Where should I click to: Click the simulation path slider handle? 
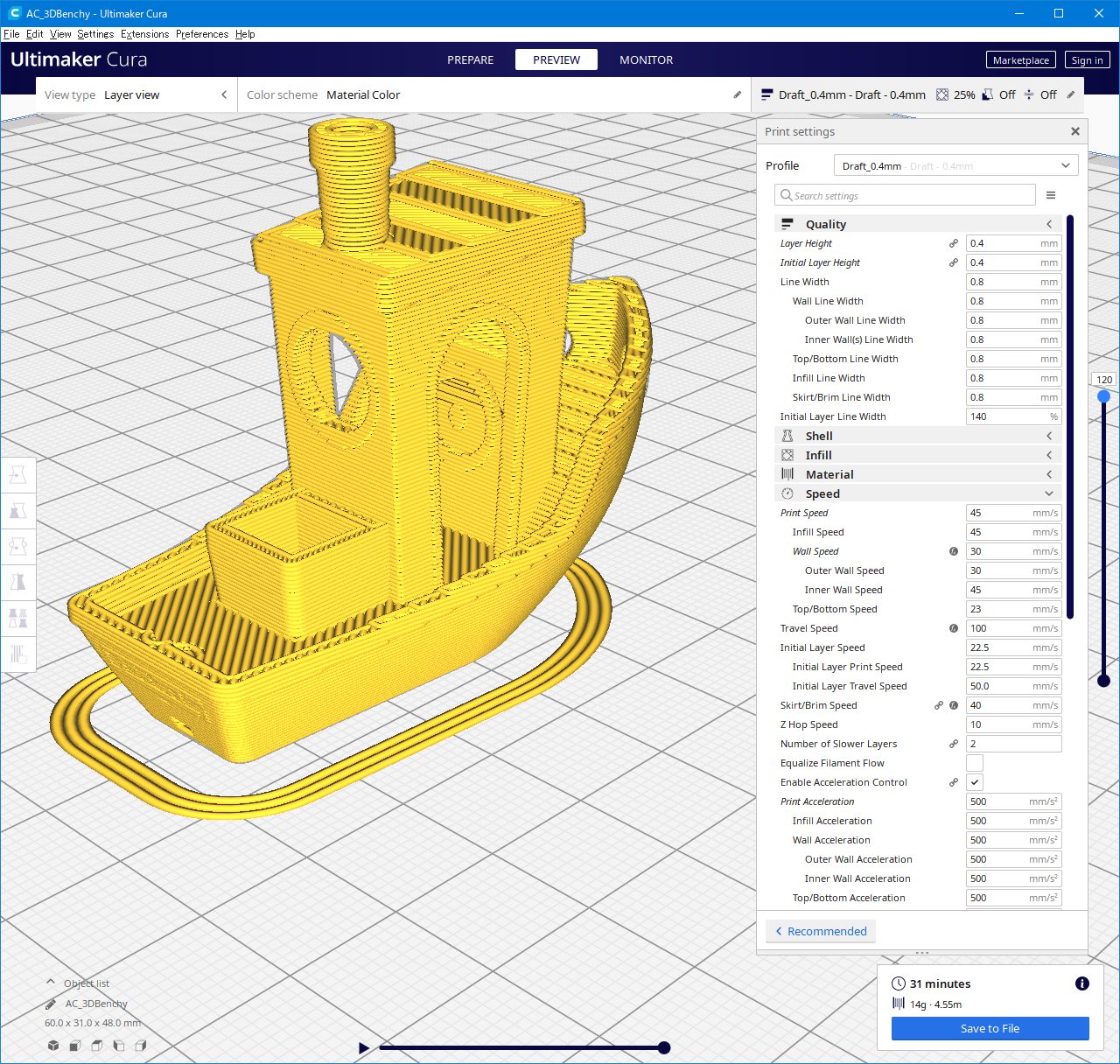(664, 1047)
